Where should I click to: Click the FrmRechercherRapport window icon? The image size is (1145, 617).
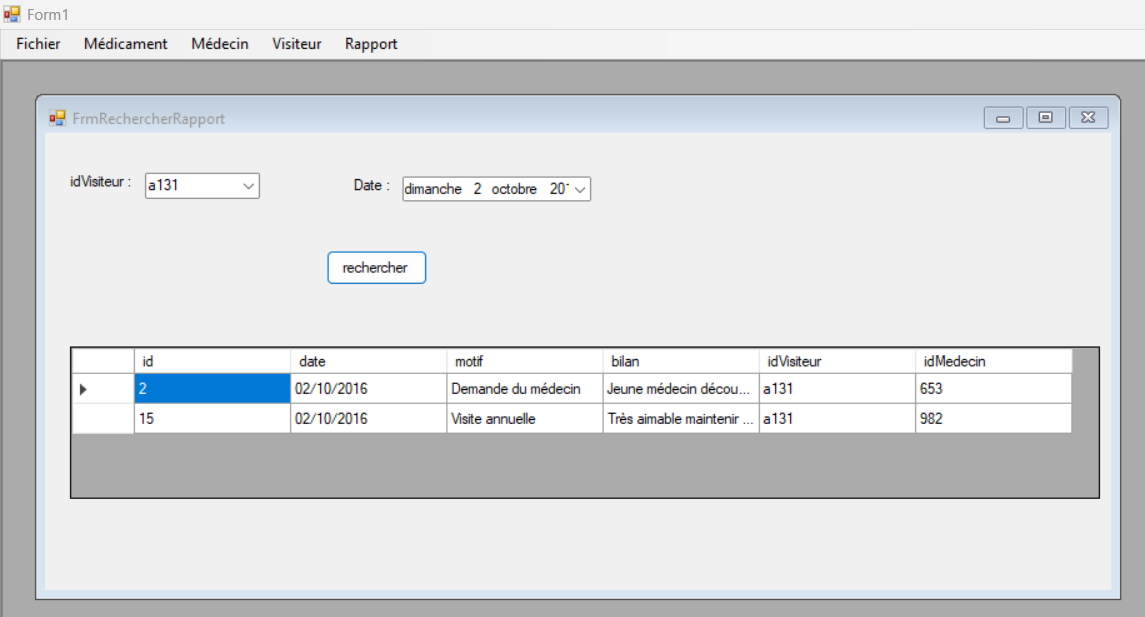coord(57,118)
